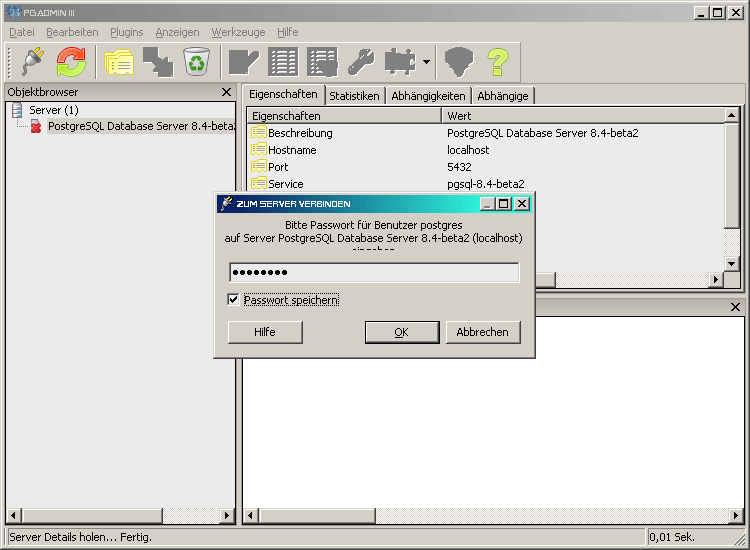This screenshot has width=750, height=550.
Task: Click the Hostname property icon
Action: tap(259, 149)
